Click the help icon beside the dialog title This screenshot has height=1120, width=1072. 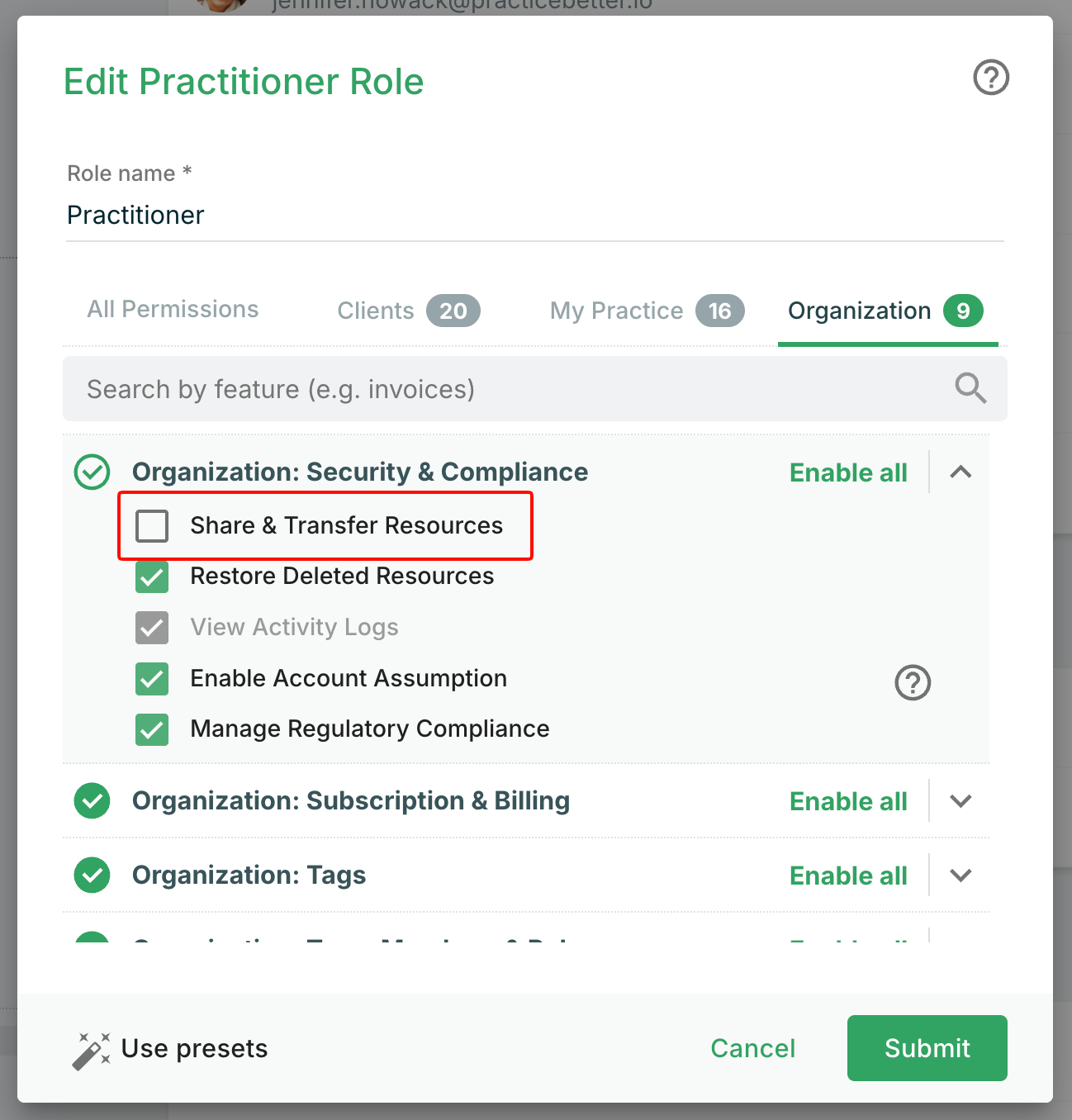(x=991, y=78)
